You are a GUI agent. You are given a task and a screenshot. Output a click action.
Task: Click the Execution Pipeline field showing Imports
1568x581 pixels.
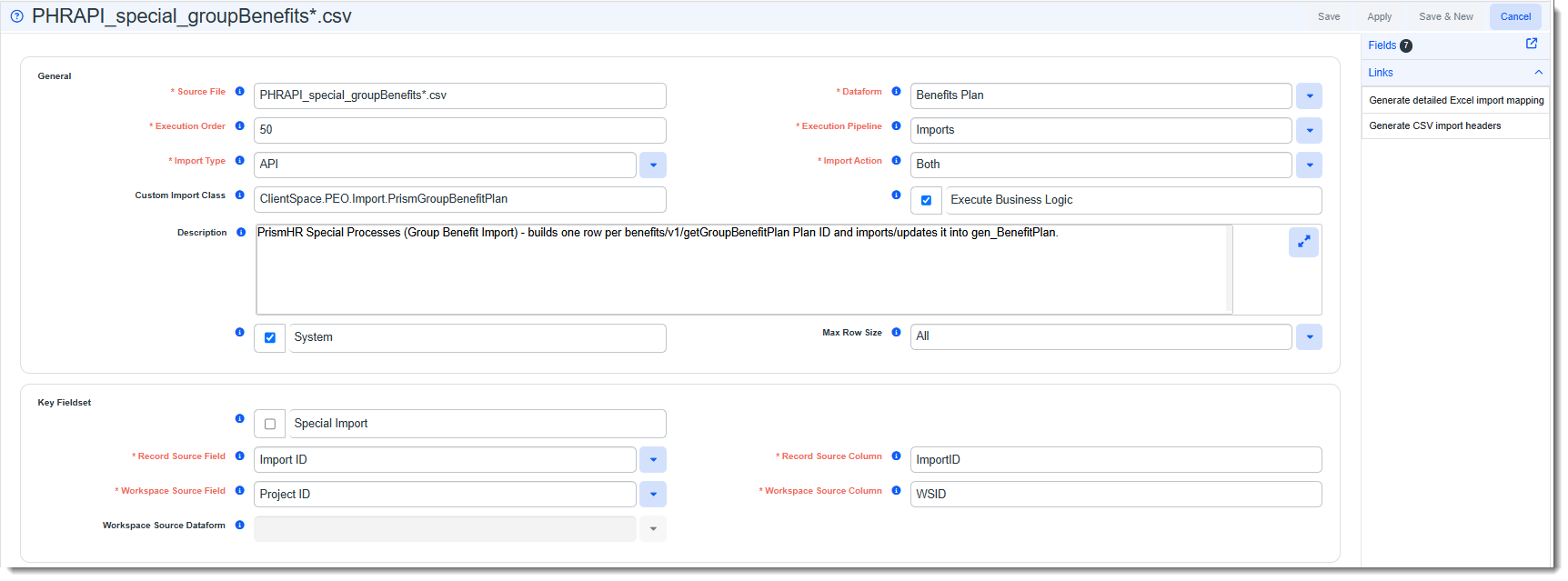pyautogui.click(x=1101, y=130)
